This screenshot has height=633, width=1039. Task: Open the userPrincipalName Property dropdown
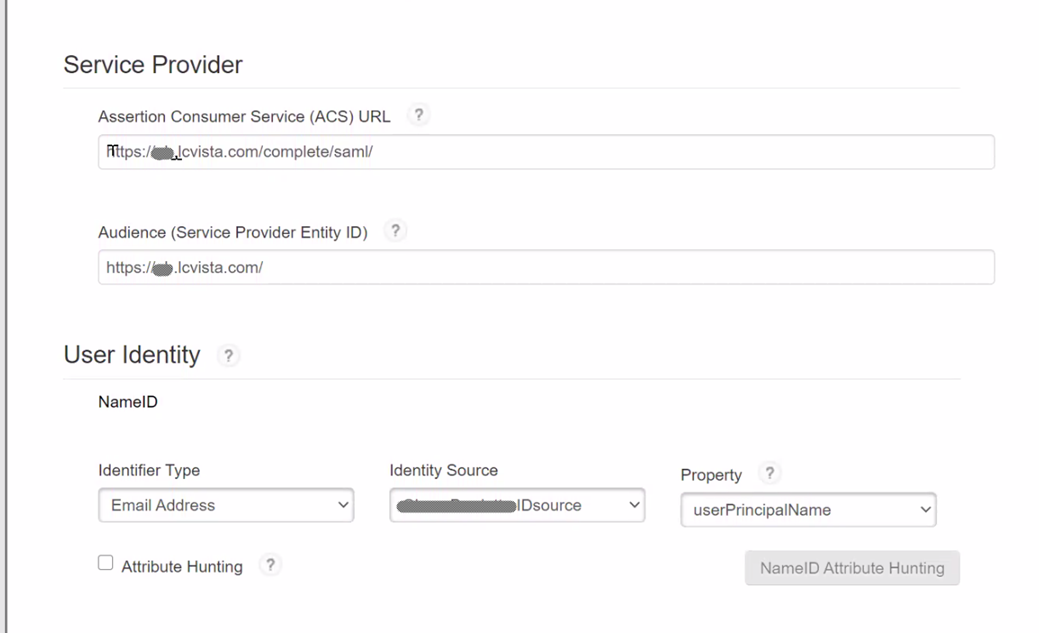[808, 510]
